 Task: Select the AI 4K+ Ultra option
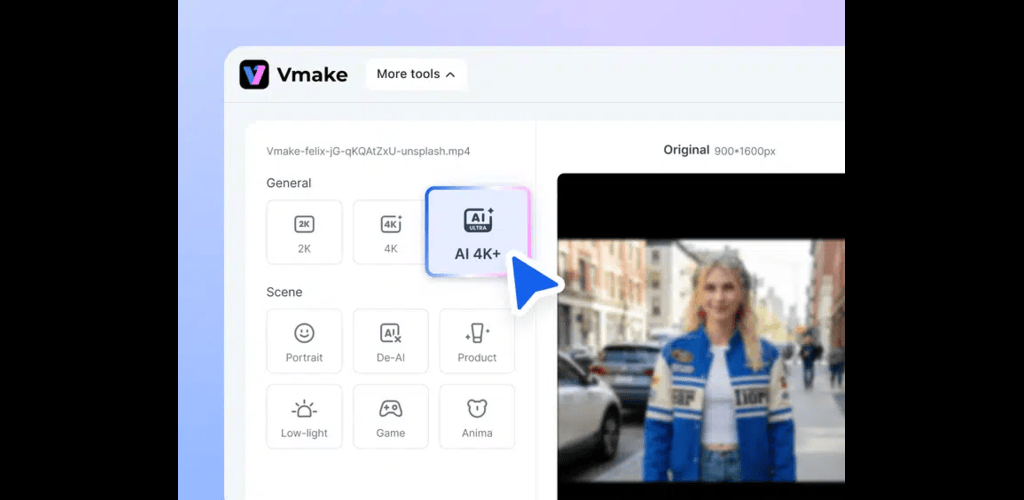pyautogui.click(x=477, y=232)
